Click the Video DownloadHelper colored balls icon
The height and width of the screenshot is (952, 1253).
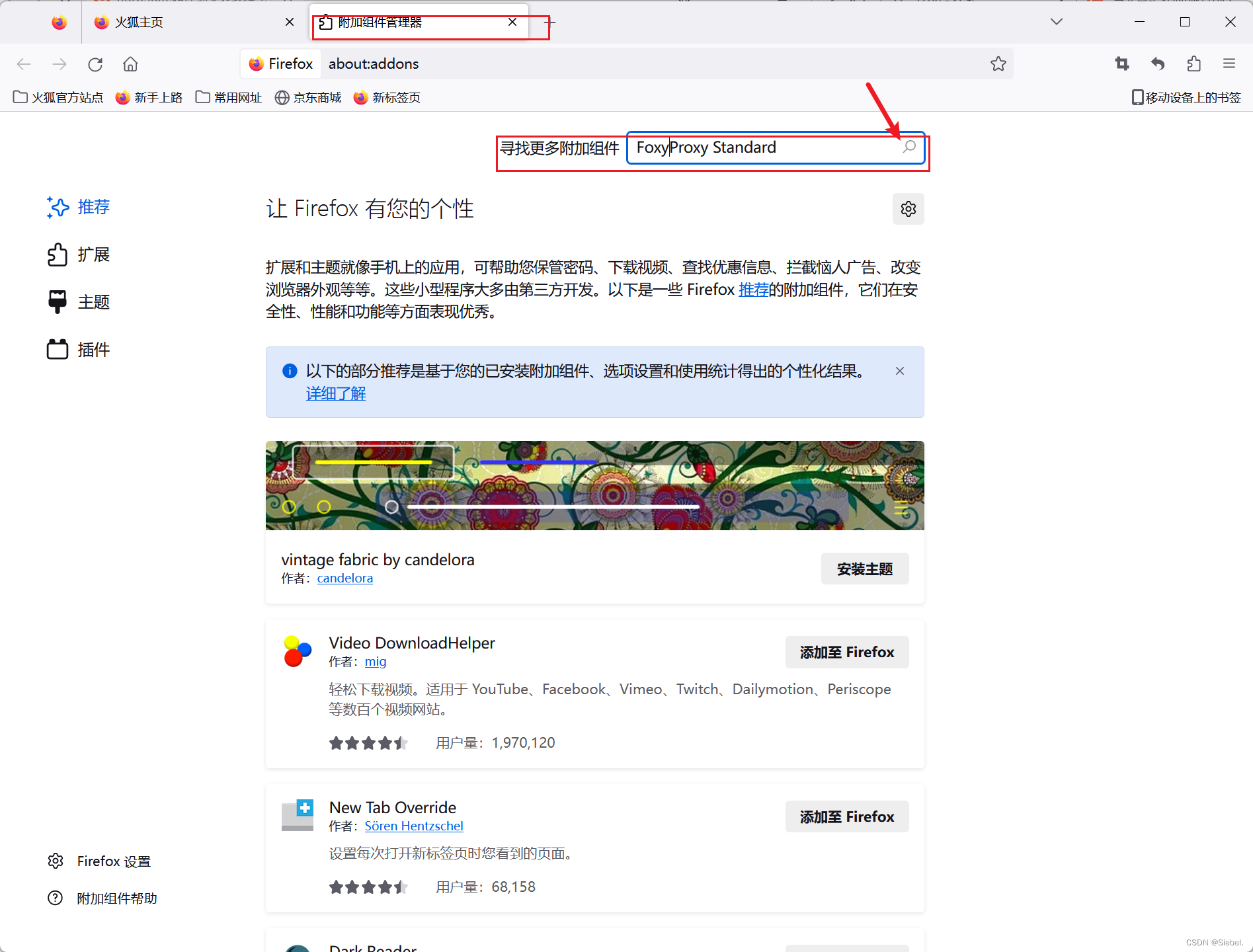coord(298,651)
